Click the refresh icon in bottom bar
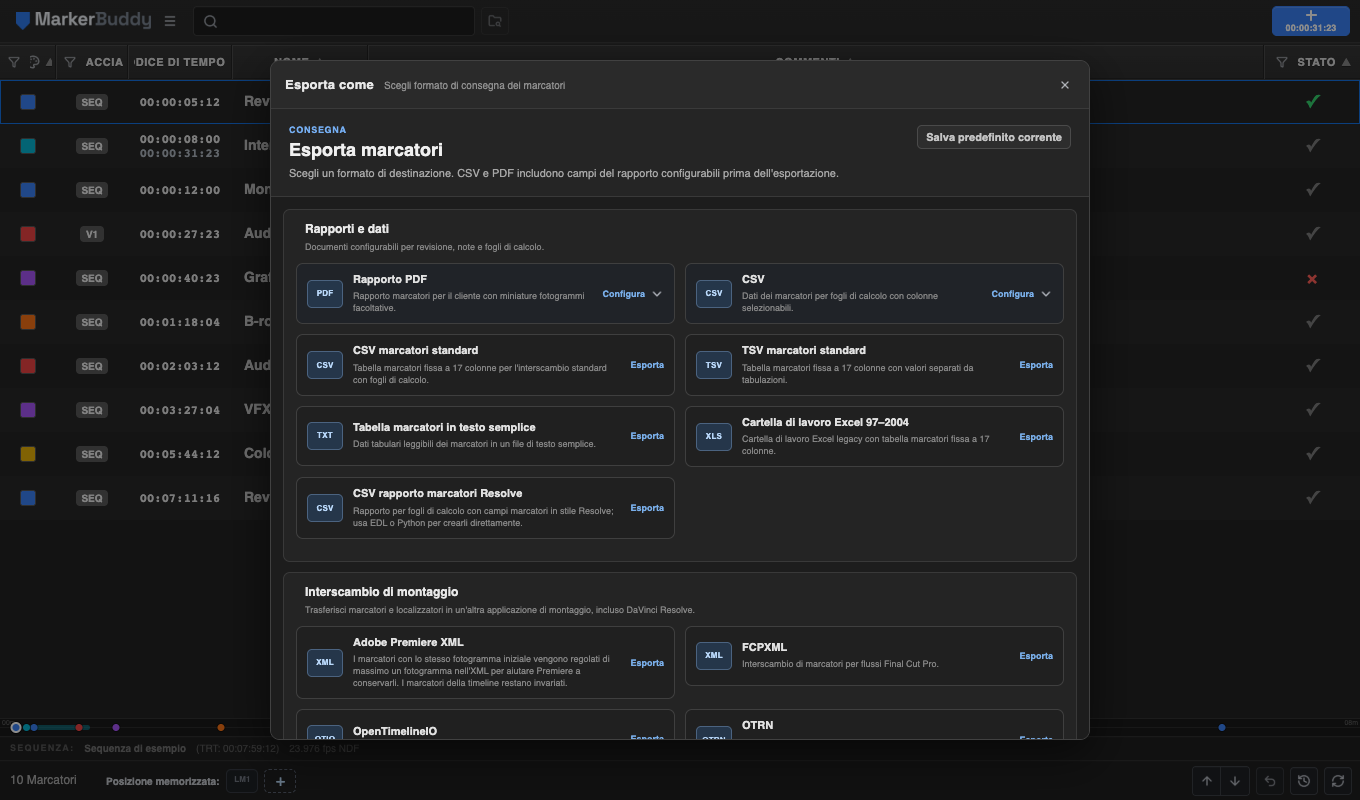1360x800 pixels. (1338, 781)
